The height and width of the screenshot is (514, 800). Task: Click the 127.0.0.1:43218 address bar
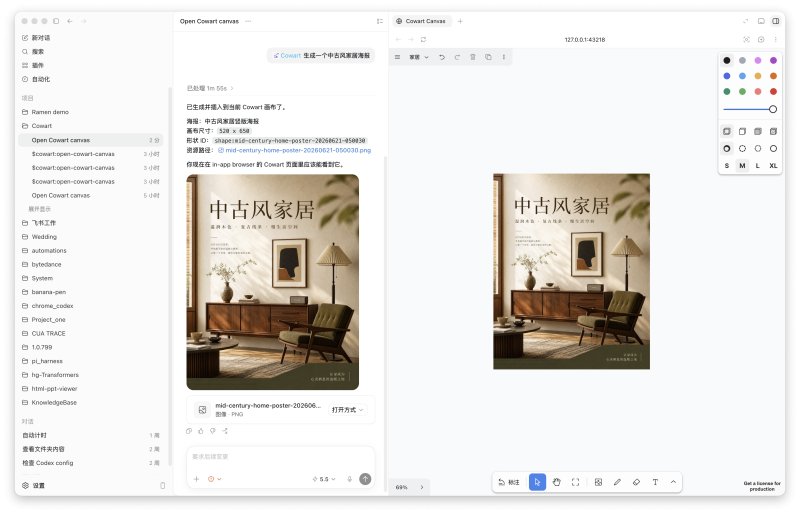pyautogui.click(x=585, y=39)
